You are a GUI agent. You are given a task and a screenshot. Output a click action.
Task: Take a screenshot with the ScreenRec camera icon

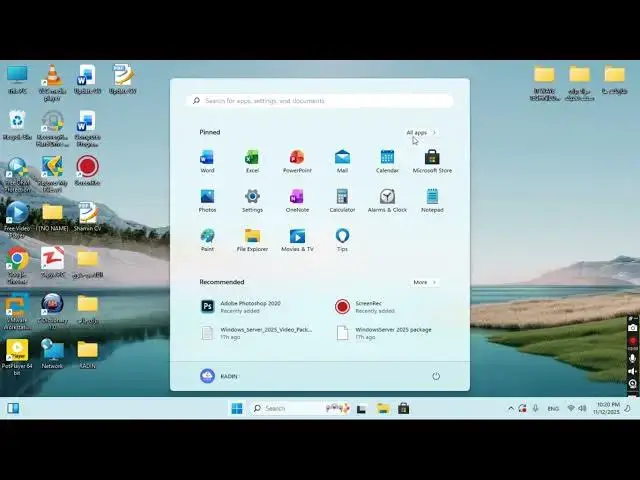(x=632, y=328)
